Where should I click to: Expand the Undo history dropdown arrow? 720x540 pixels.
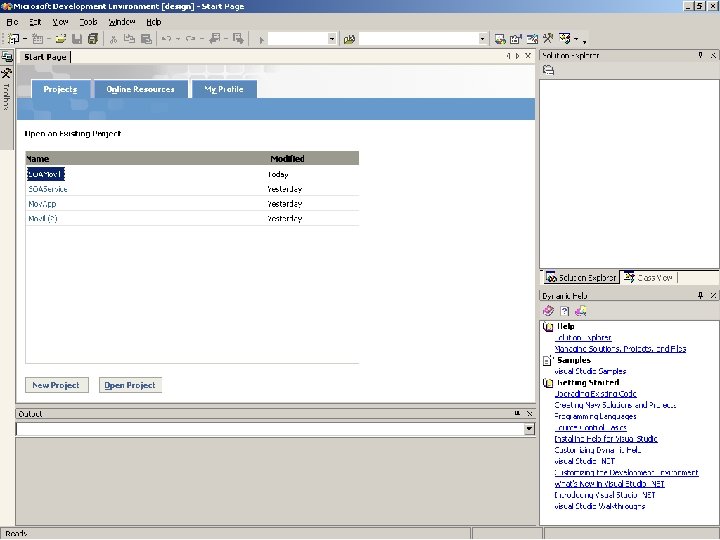[x=178, y=39]
